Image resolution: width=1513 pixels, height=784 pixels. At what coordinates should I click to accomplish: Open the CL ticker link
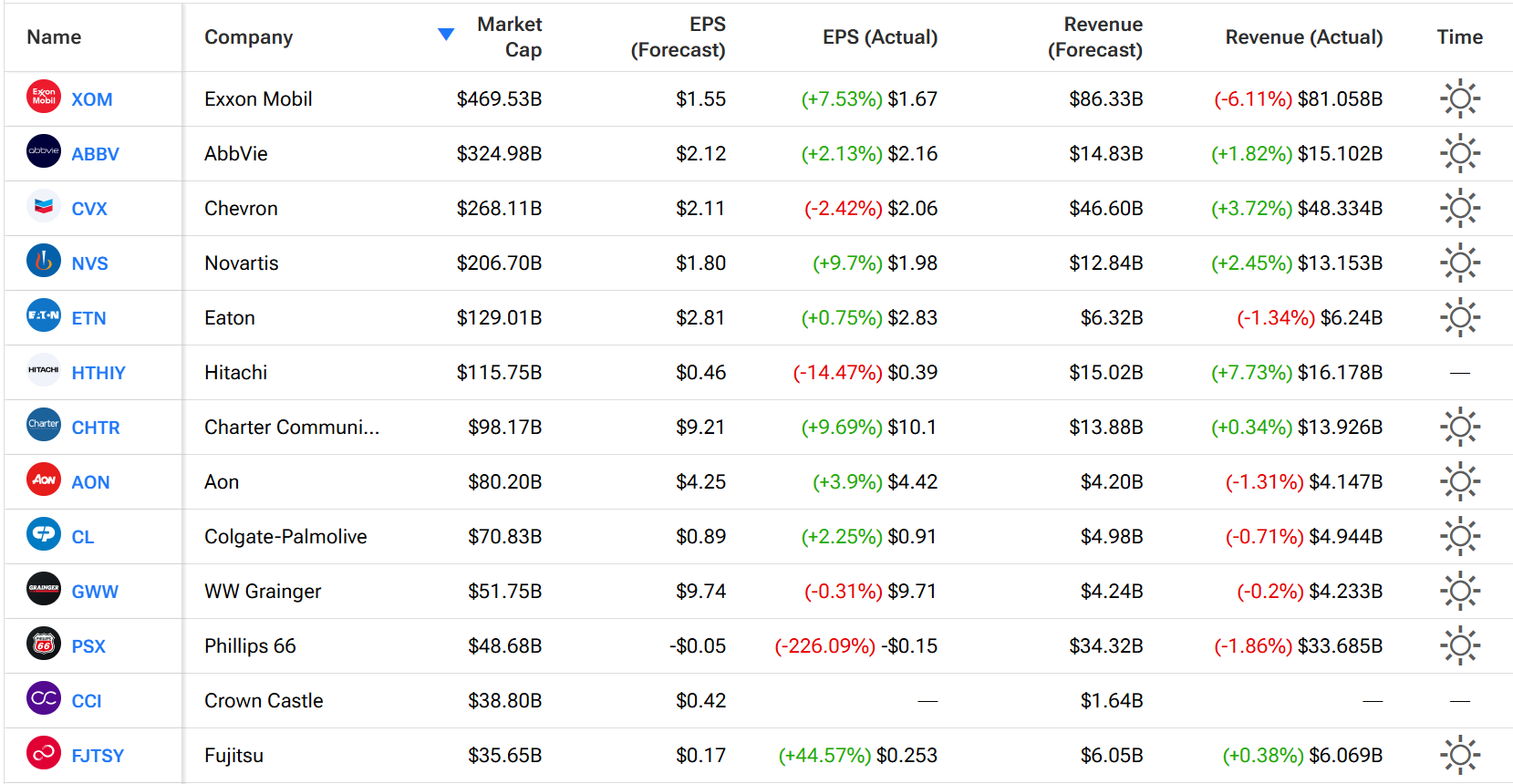83,537
